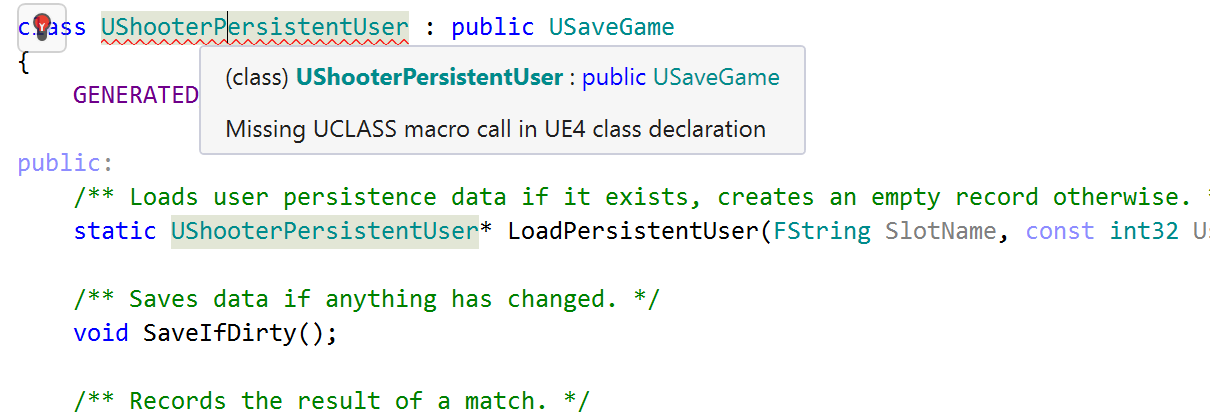Click USaveGame base class in the declaration

click(x=611, y=27)
